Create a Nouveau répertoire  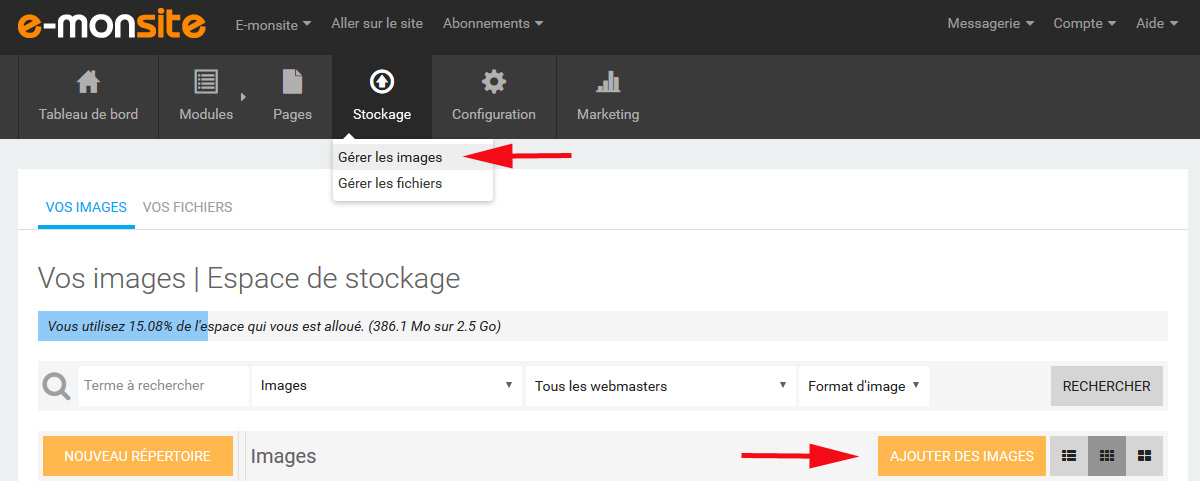click(x=137, y=456)
